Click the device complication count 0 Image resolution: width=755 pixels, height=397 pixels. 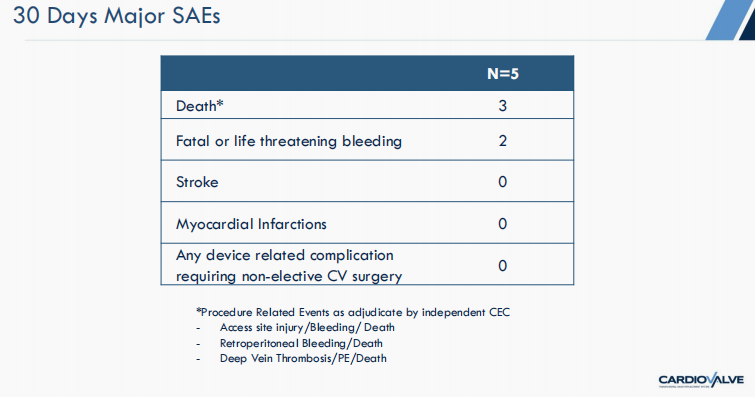503,265
